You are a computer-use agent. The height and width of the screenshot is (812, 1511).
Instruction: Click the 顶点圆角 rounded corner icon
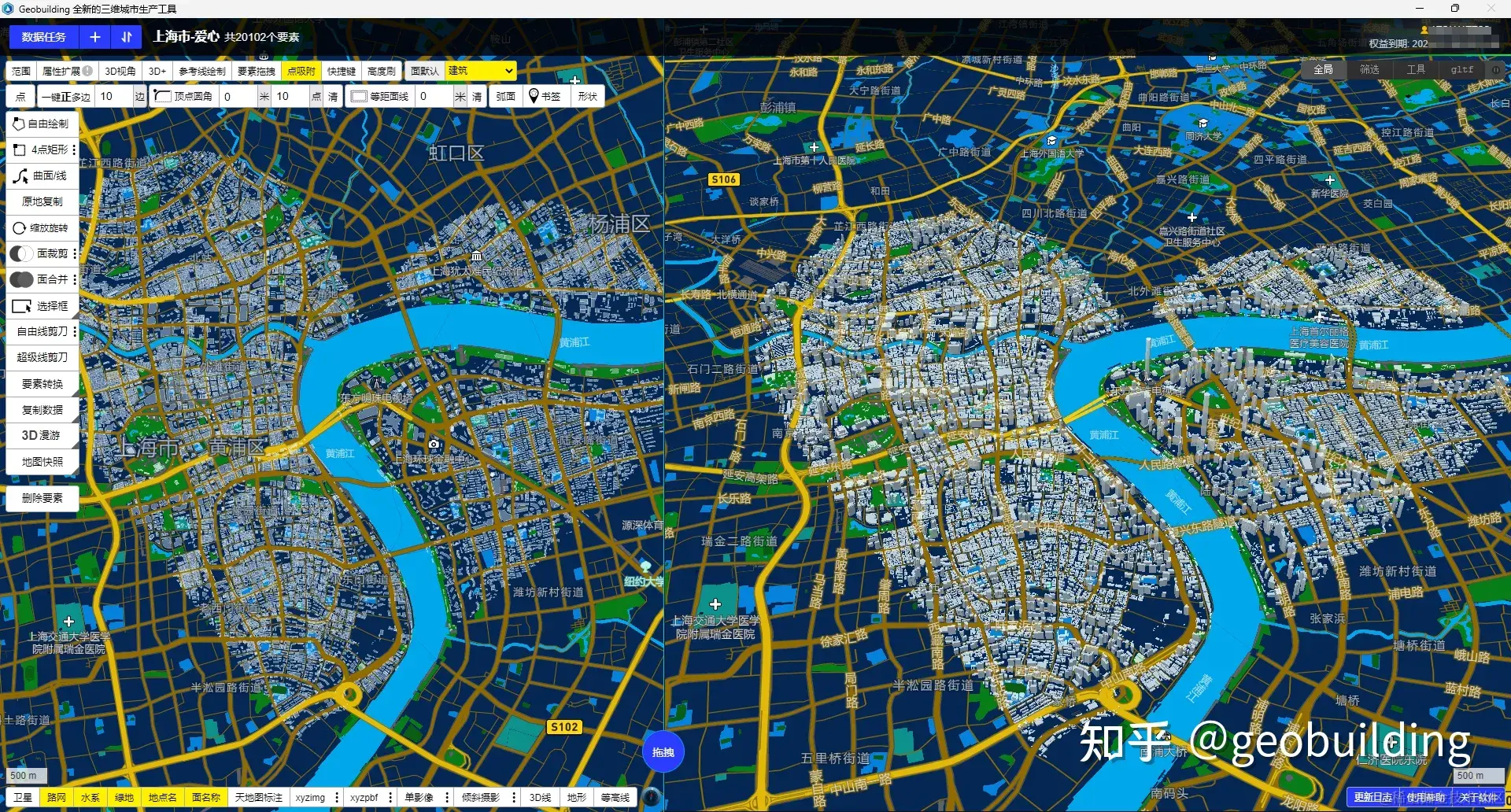[x=162, y=96]
